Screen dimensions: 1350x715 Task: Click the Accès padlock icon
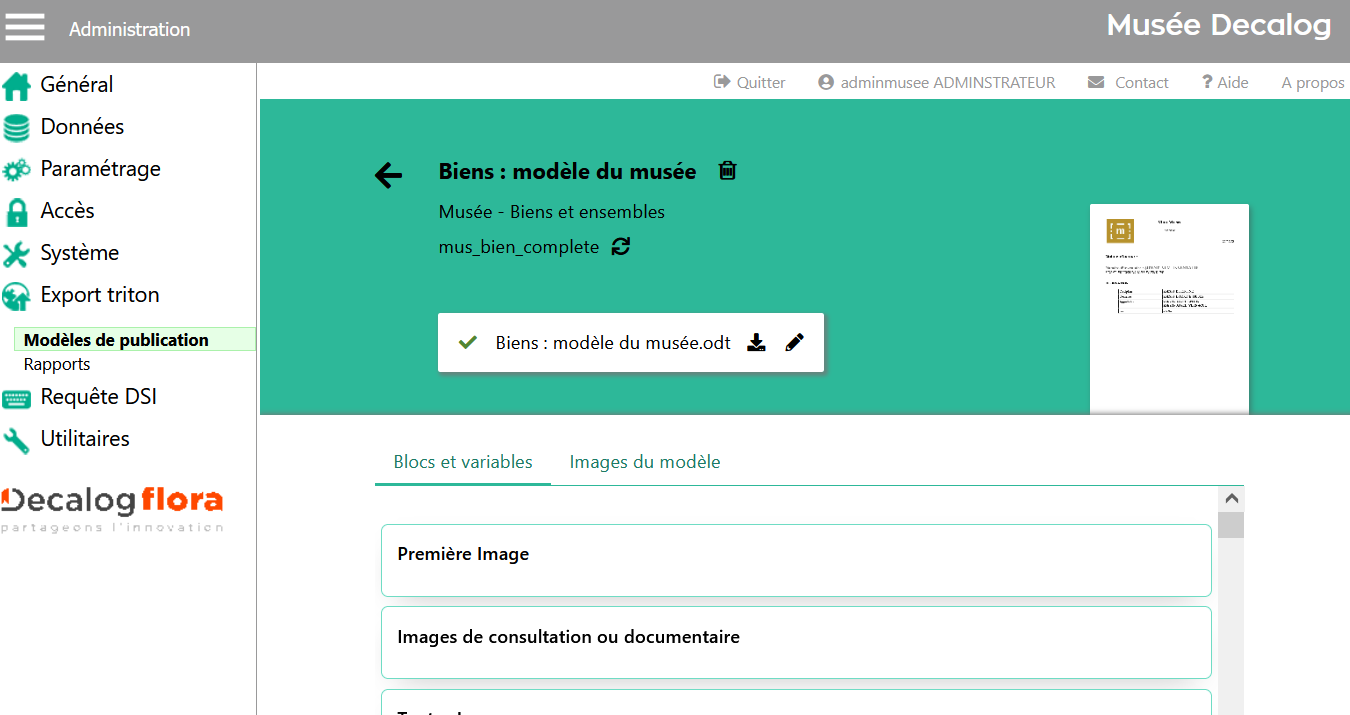[16, 212]
